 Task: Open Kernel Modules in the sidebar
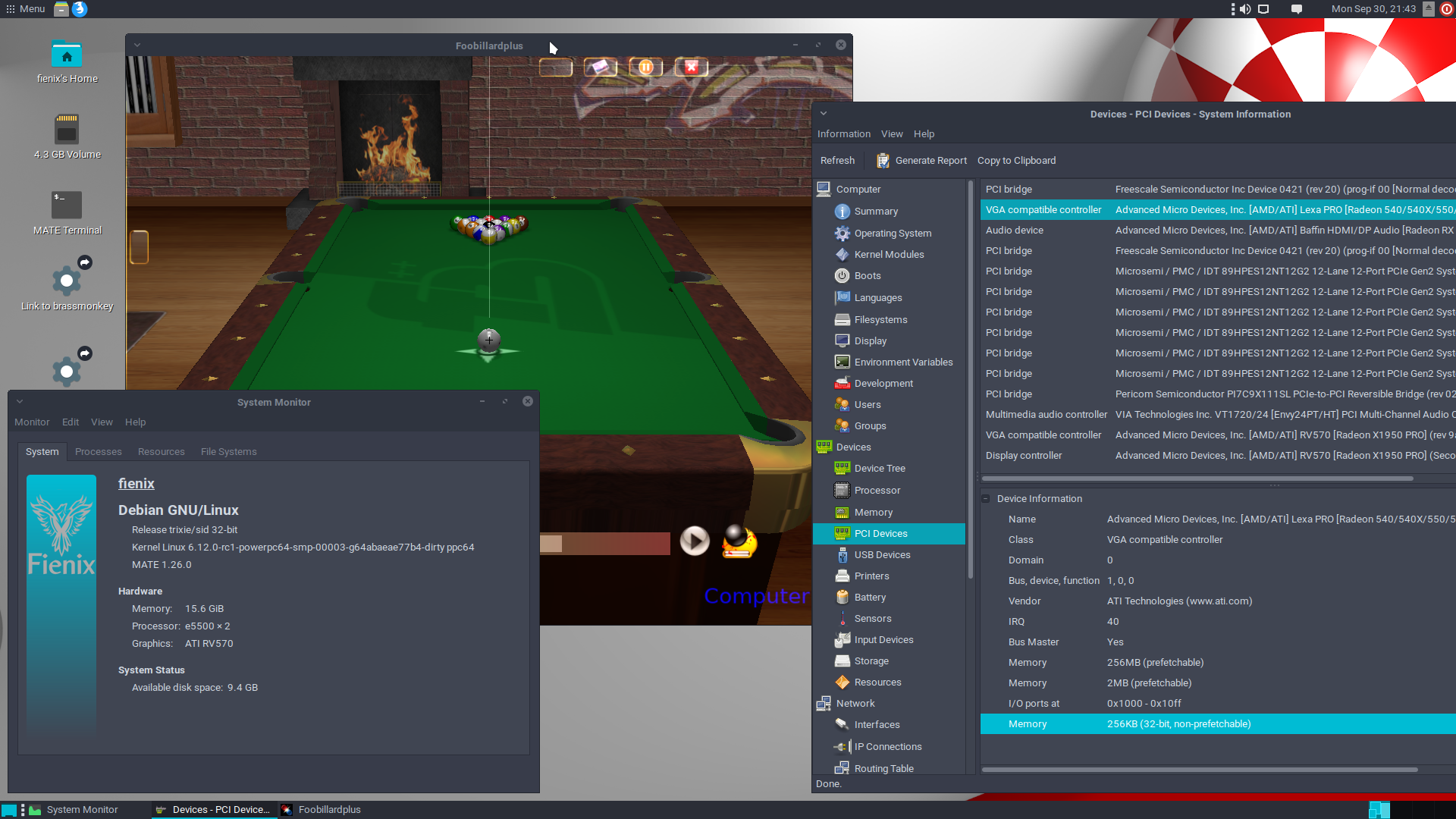tap(889, 255)
